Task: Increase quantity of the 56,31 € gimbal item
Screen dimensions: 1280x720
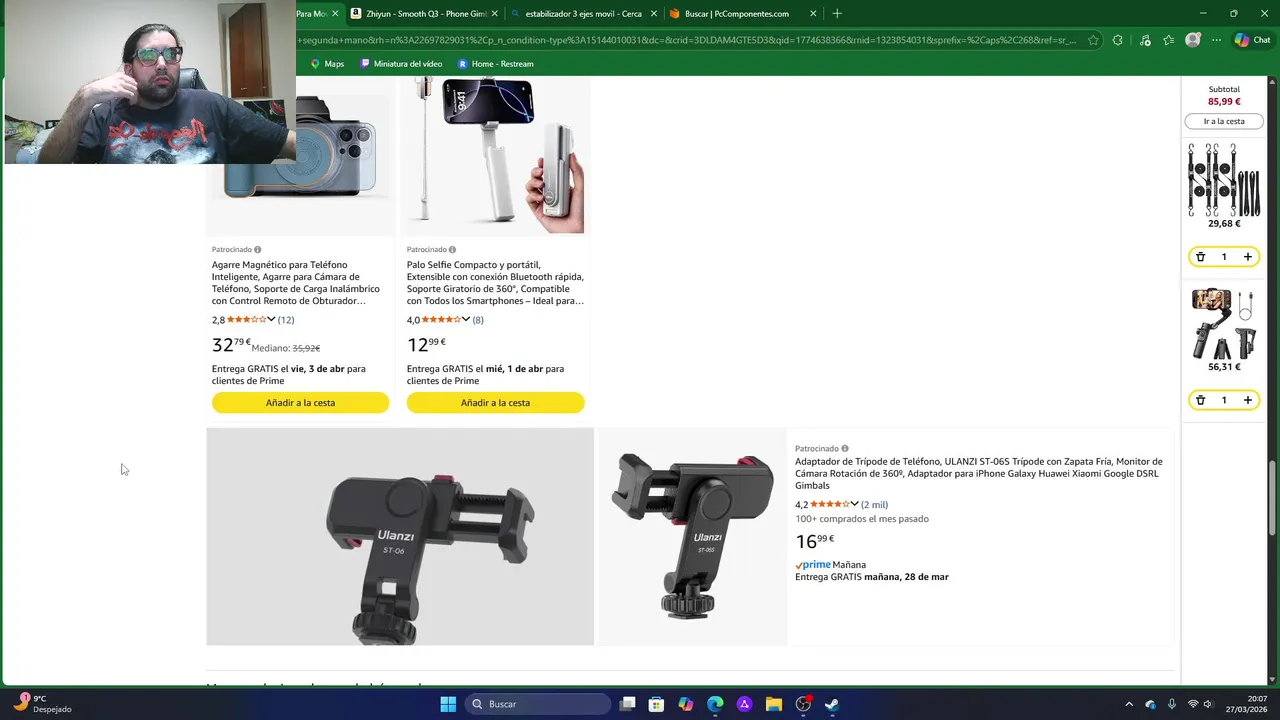Action: [x=1248, y=400]
